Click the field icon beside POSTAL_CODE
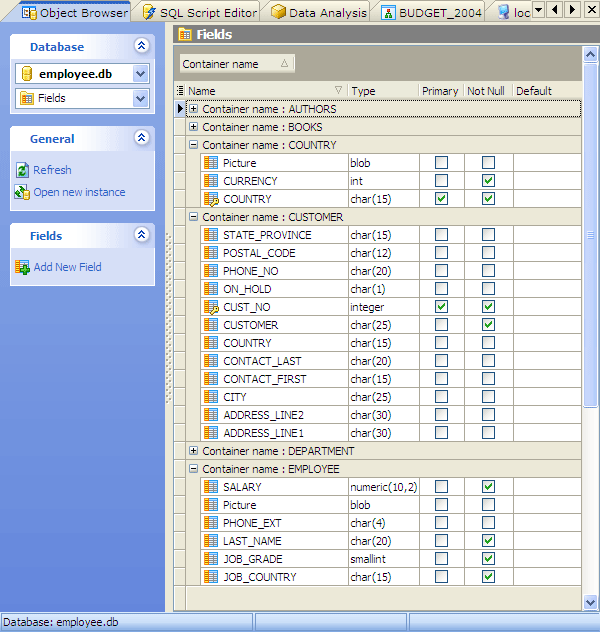Screen dimensions: 600x632 point(211,253)
